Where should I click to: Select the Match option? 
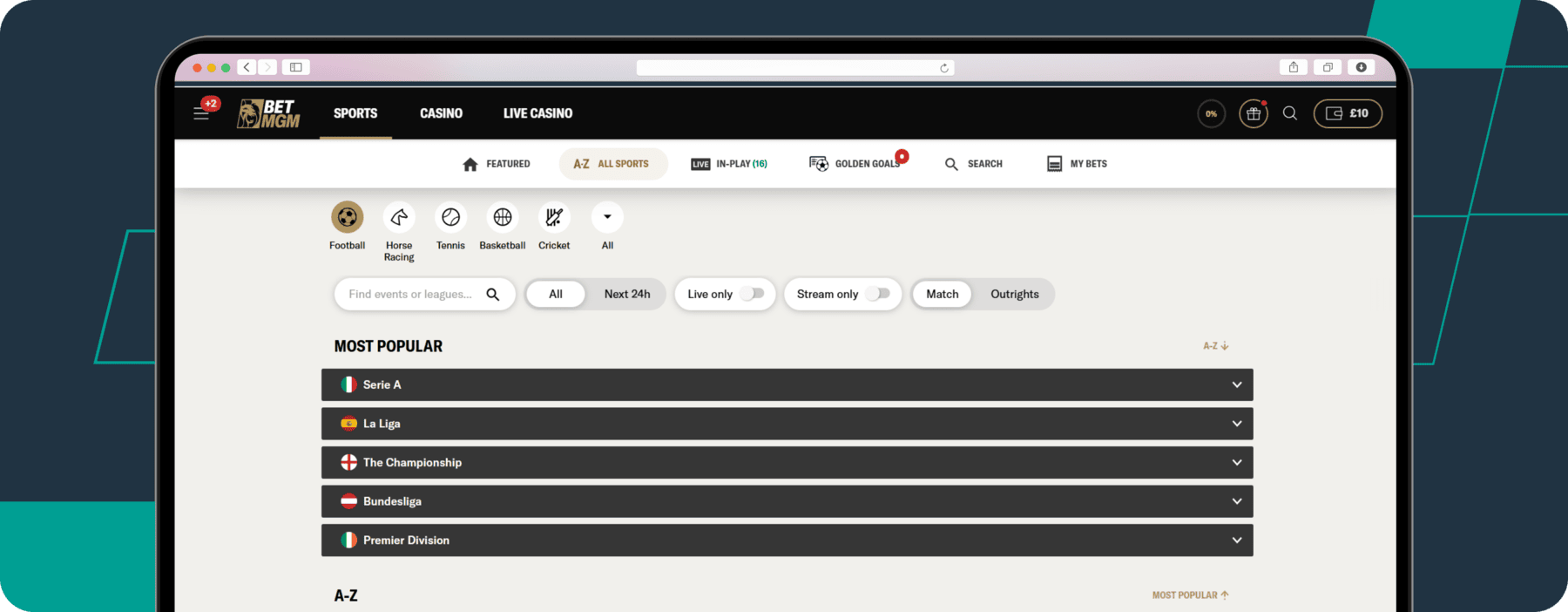pyautogui.click(x=943, y=295)
